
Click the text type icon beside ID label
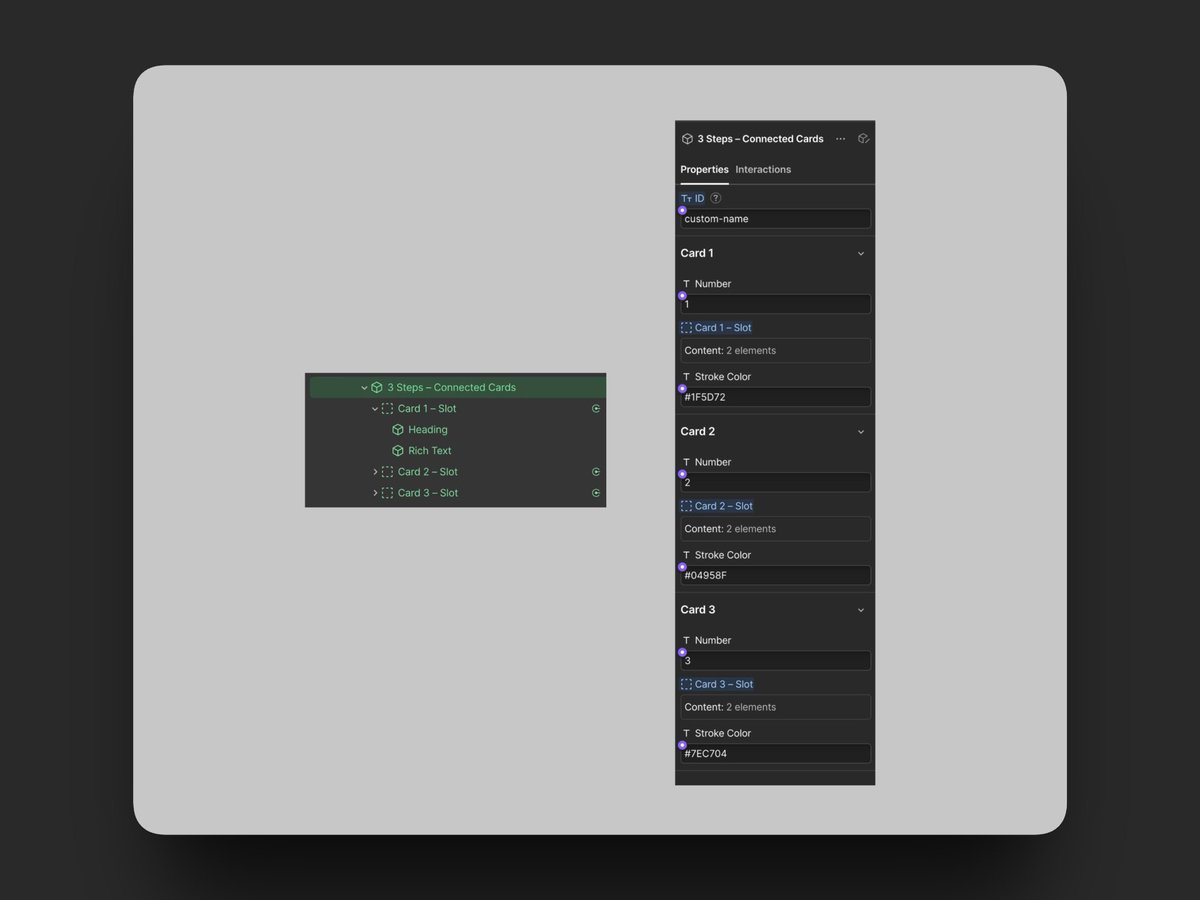(686, 198)
